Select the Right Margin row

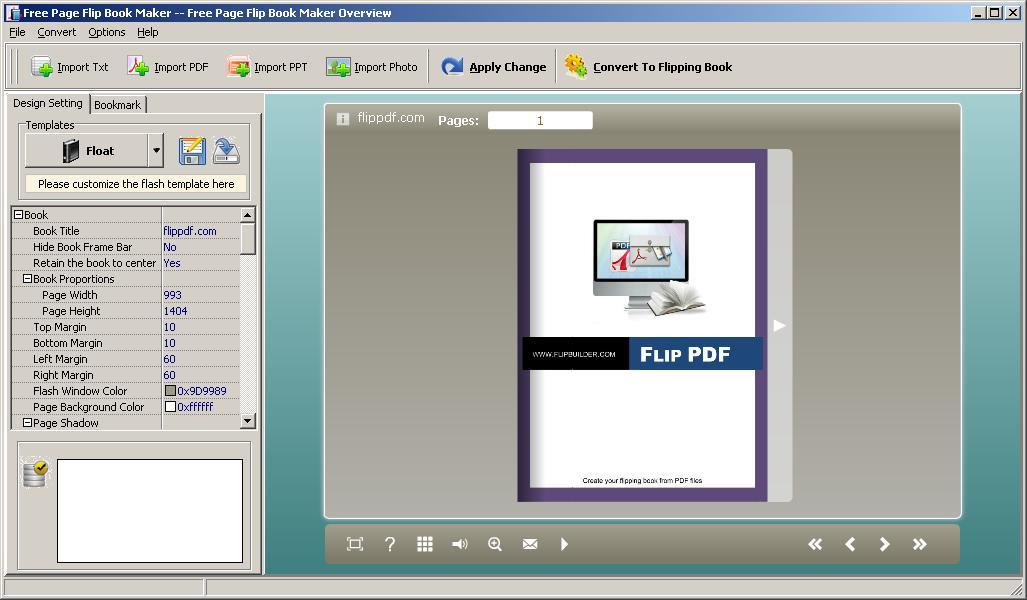pos(126,375)
